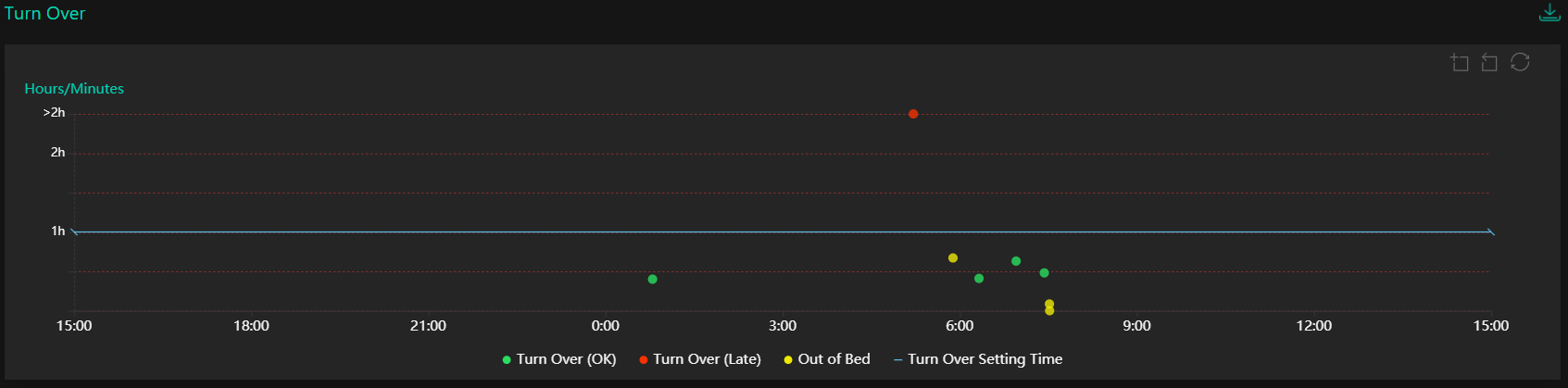
Task: Click the lowest yellow point on the chart
Action: click(x=1049, y=311)
